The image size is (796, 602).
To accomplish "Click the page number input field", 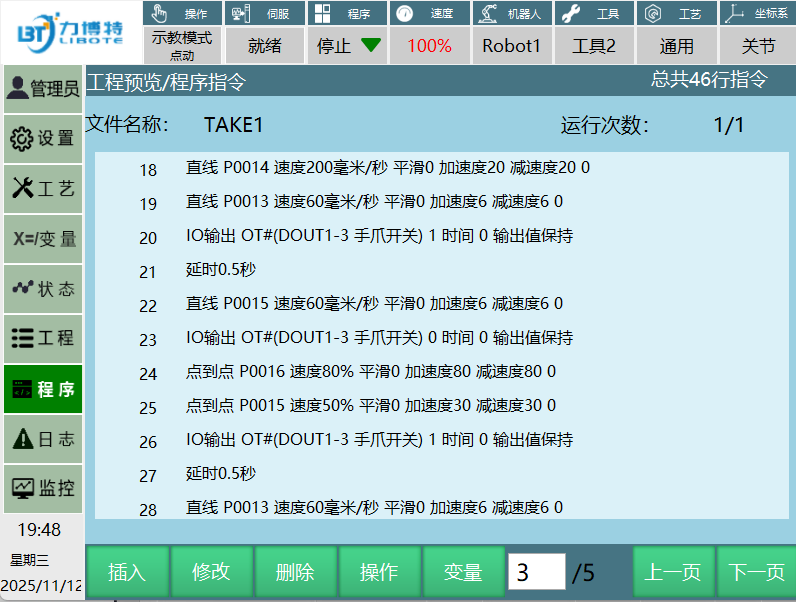I will (x=536, y=572).
